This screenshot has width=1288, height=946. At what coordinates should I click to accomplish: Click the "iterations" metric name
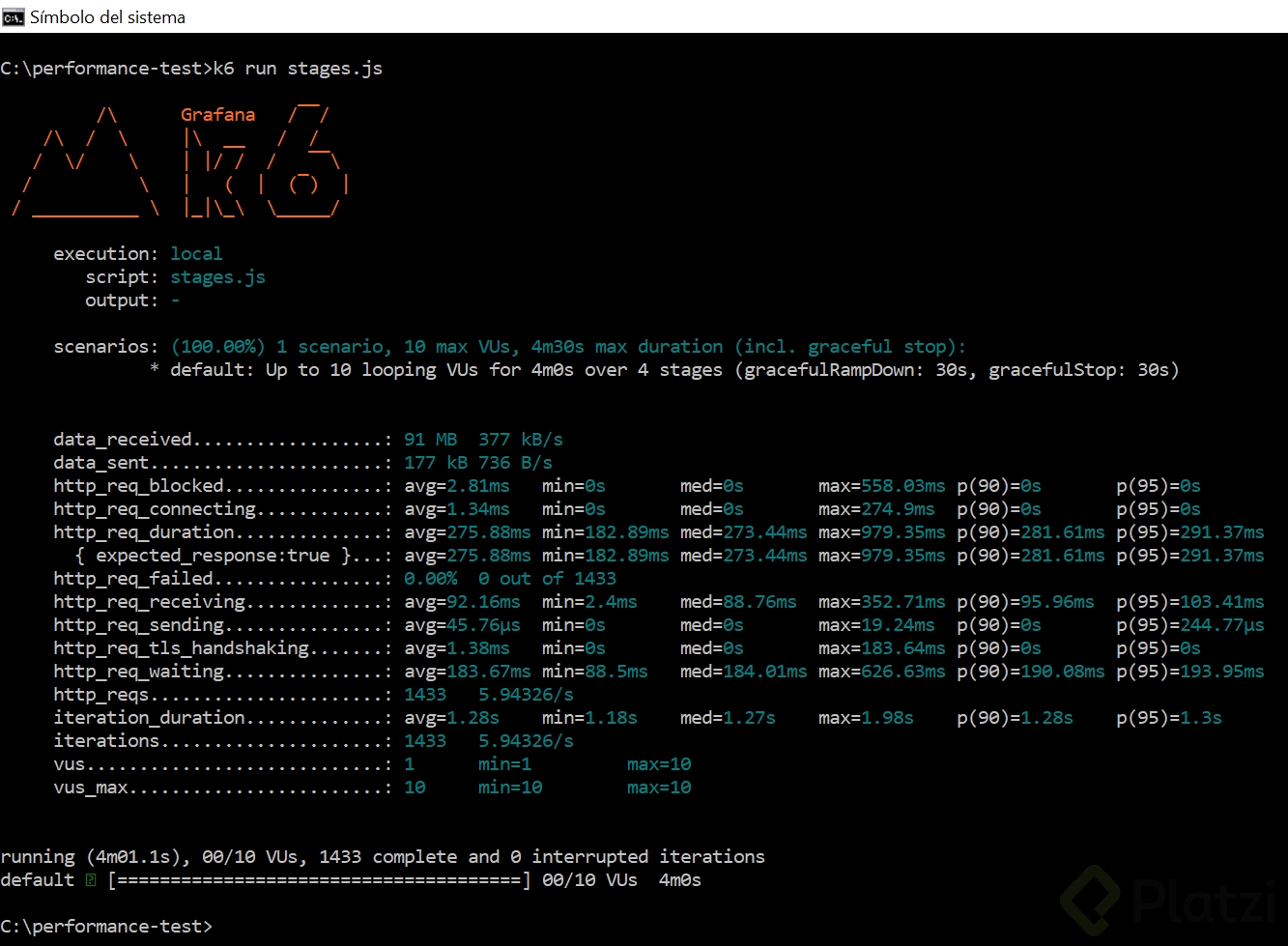pos(106,741)
